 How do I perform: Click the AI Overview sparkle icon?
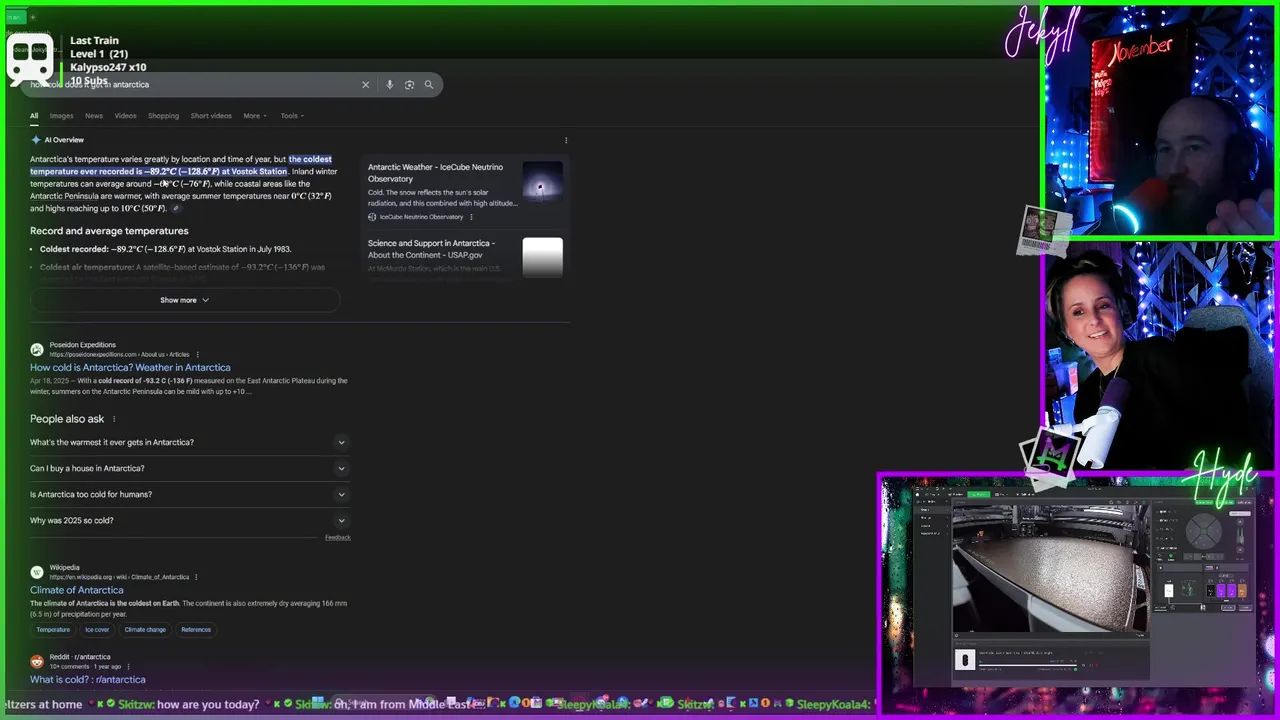(36, 140)
